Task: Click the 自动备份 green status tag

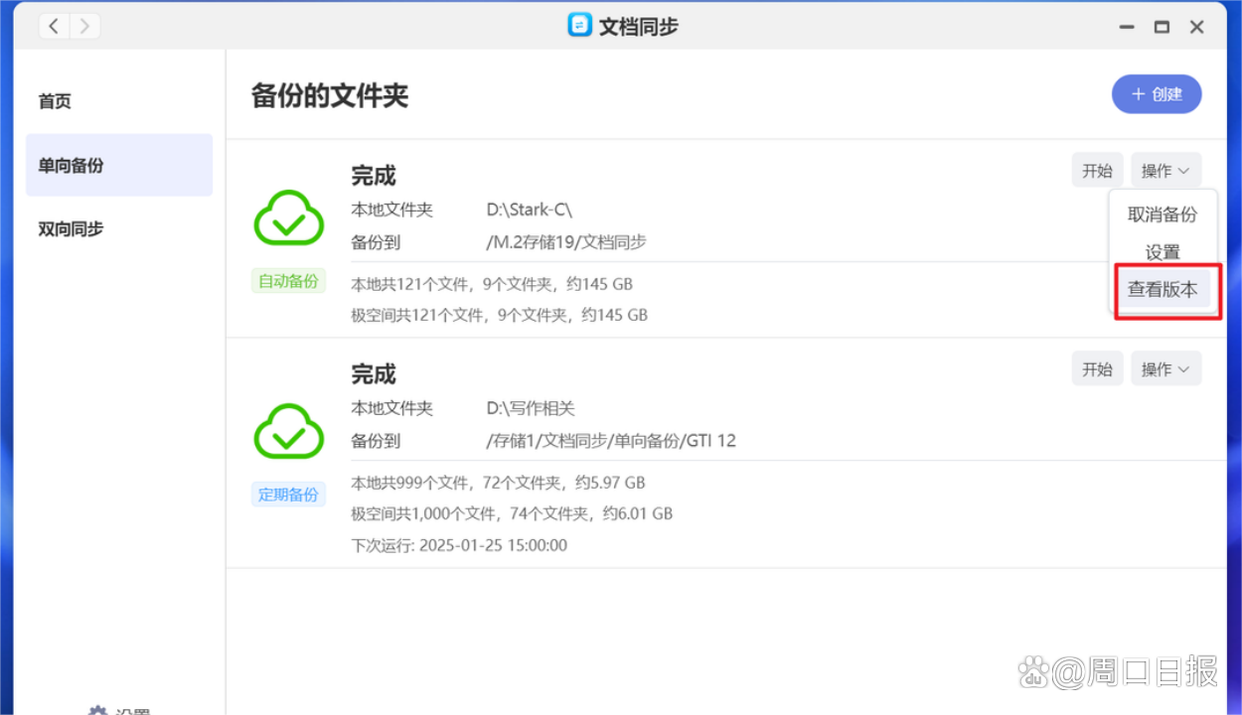Action: coord(288,281)
